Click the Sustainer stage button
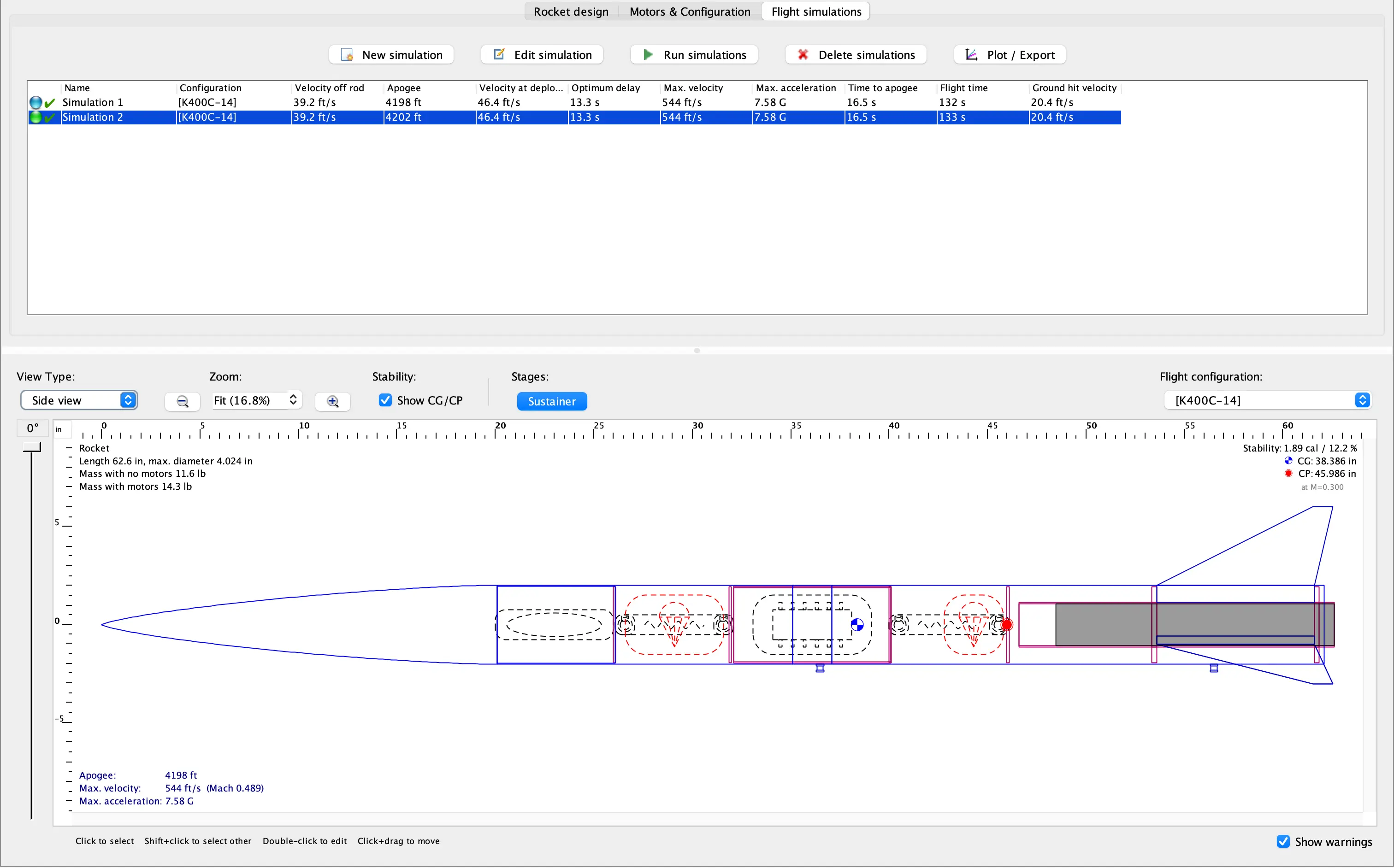 (x=551, y=401)
